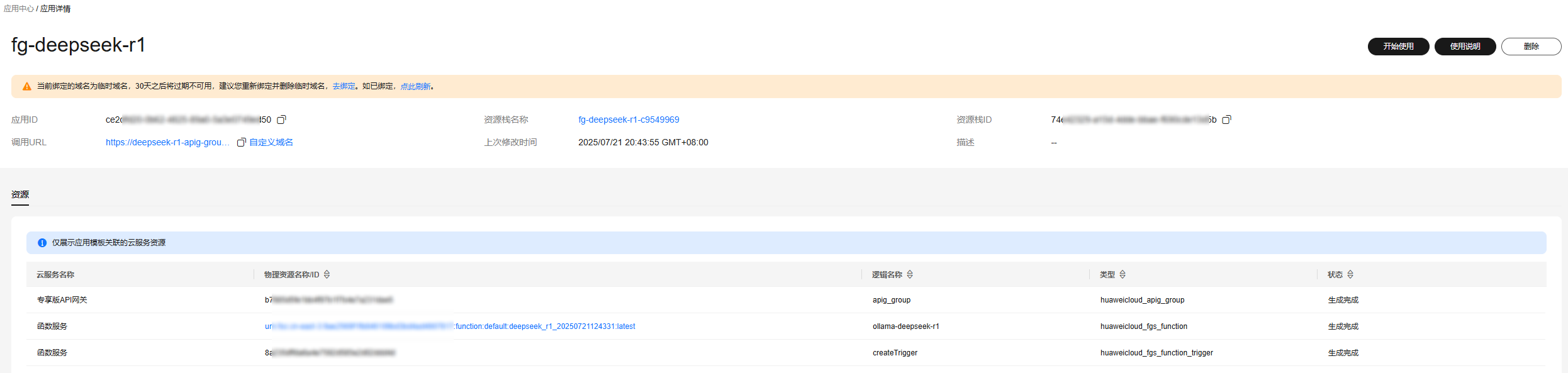
Task: Open the deepseek_r1 function URN link
Action: [x=450, y=326]
